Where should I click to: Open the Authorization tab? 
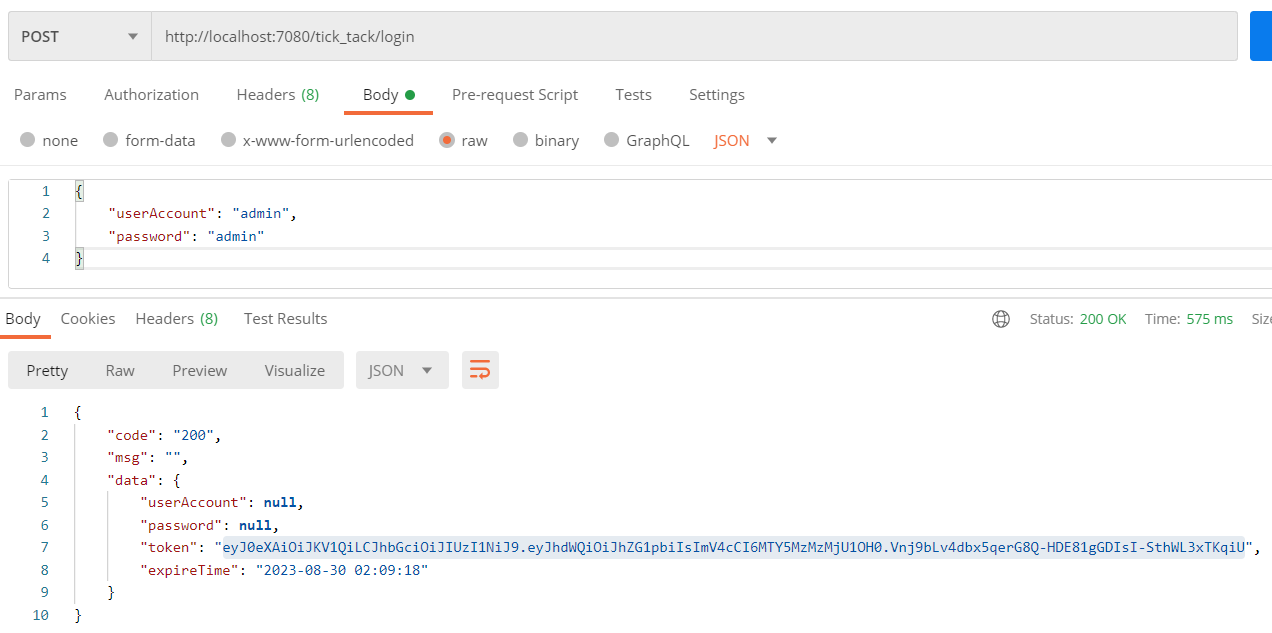click(x=151, y=95)
